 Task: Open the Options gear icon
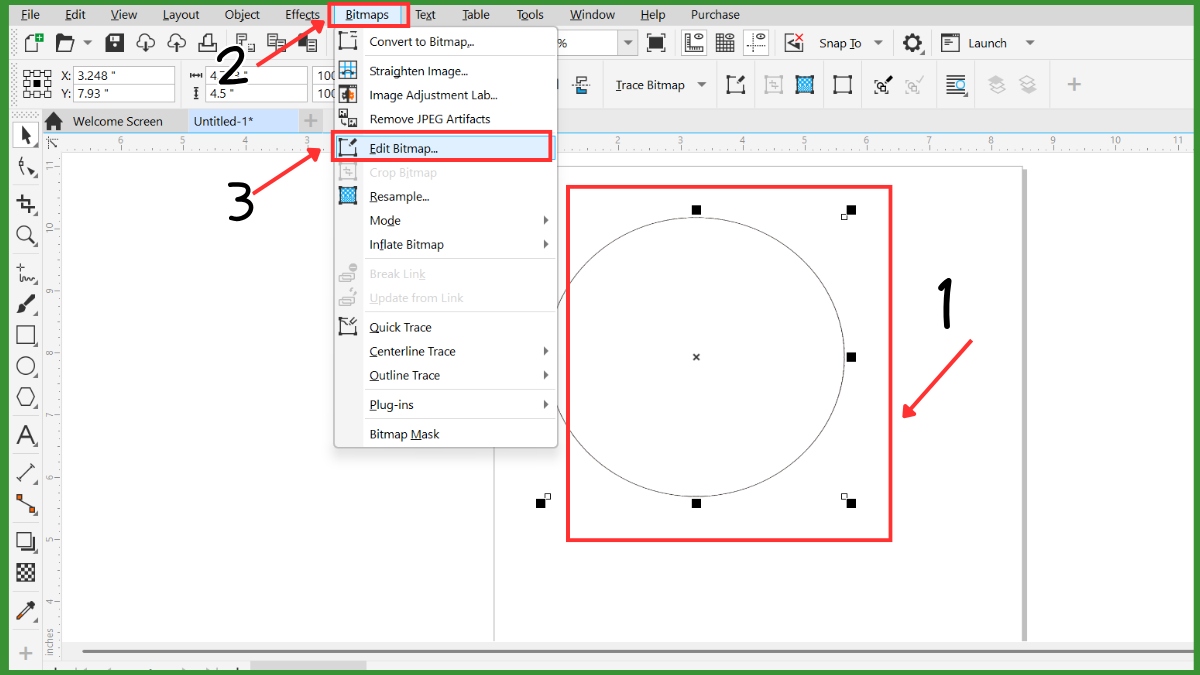click(x=912, y=43)
